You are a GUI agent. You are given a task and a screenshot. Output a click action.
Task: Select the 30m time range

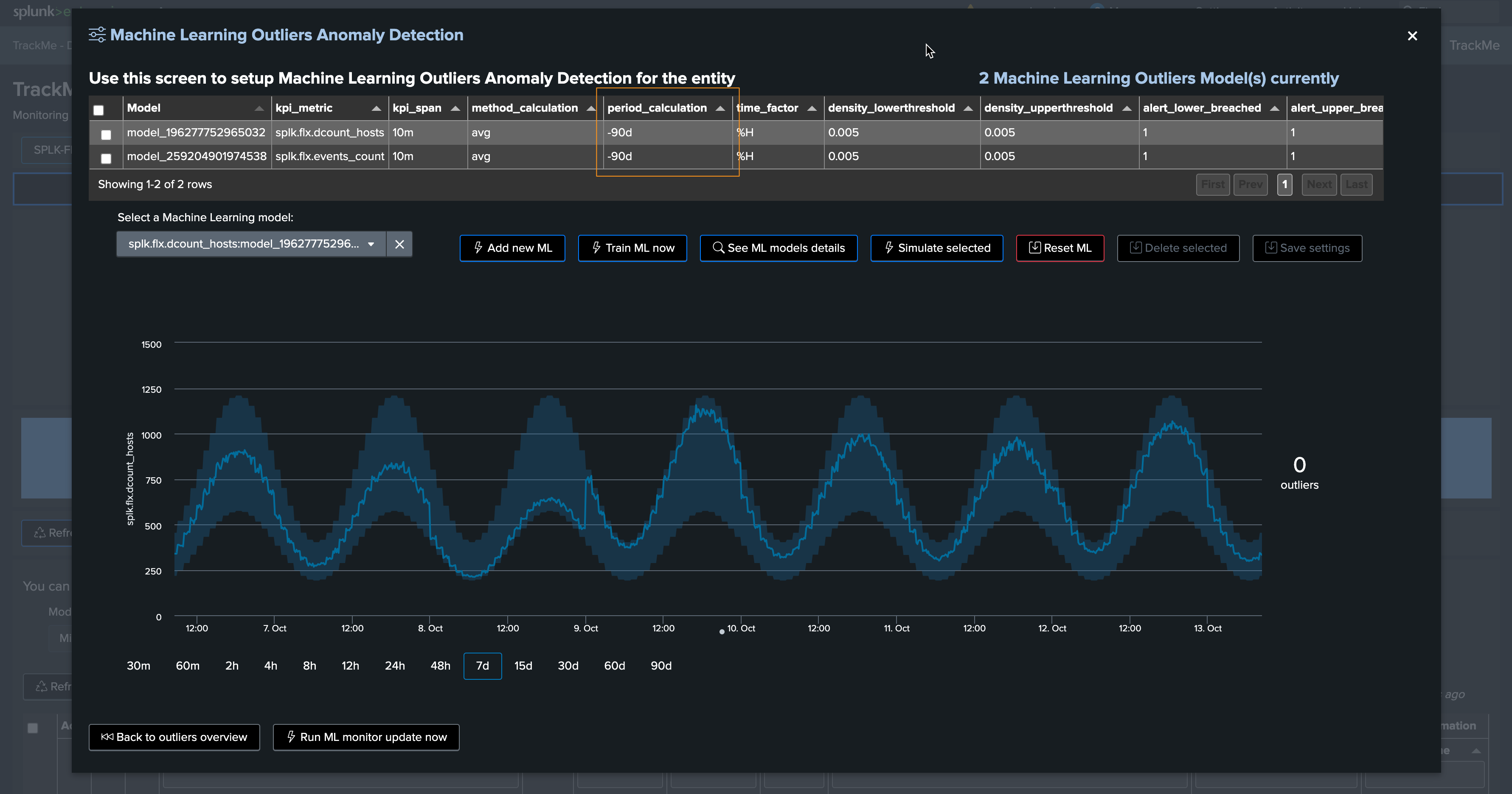coord(138,666)
